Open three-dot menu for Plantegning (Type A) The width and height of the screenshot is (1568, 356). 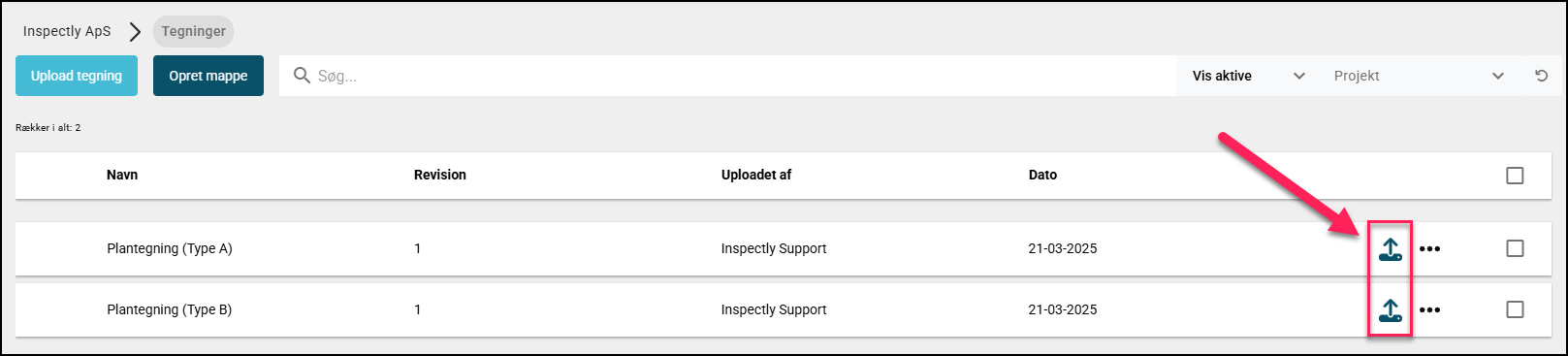[x=1429, y=249]
